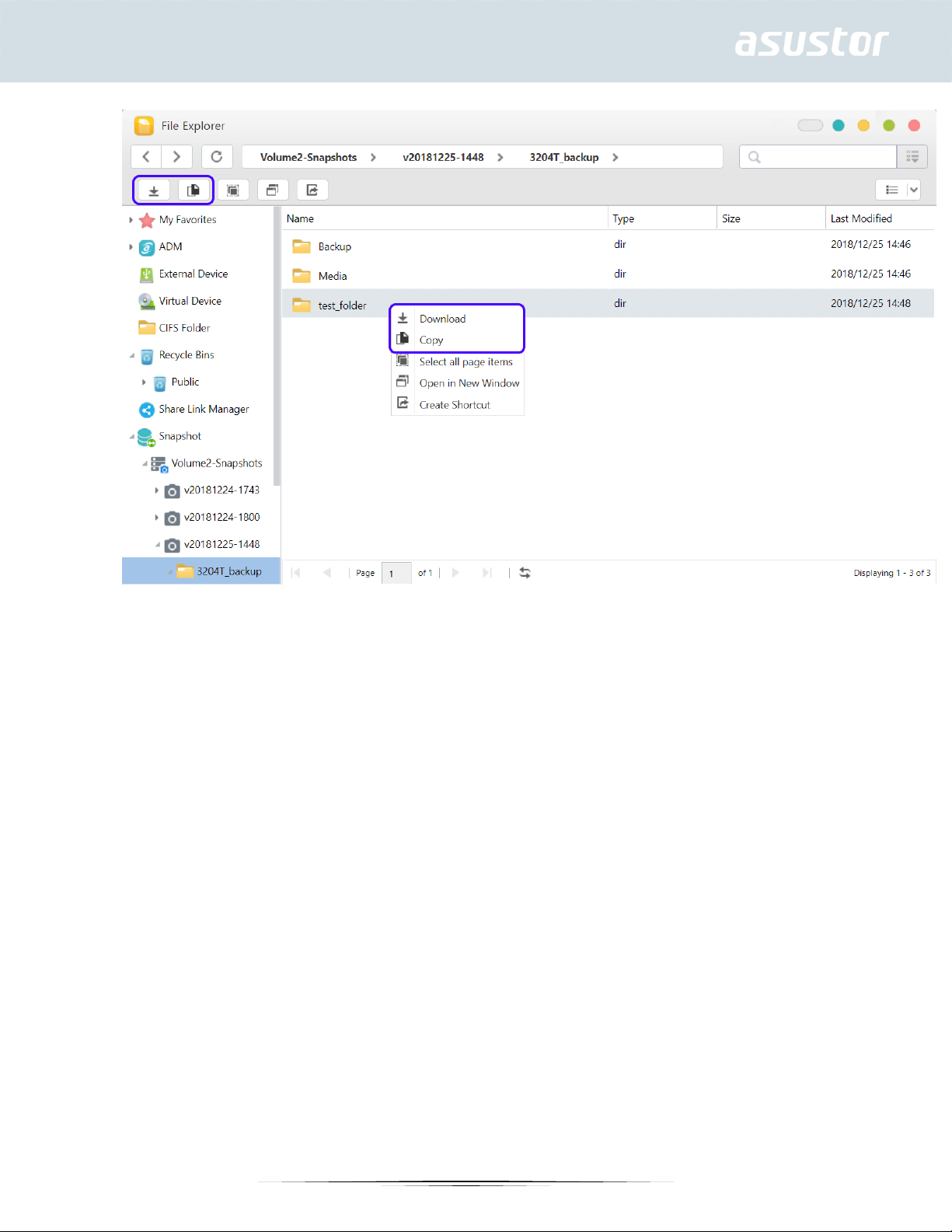This screenshot has width=952, height=1232.
Task: Go to the last page button
Action: point(487,573)
